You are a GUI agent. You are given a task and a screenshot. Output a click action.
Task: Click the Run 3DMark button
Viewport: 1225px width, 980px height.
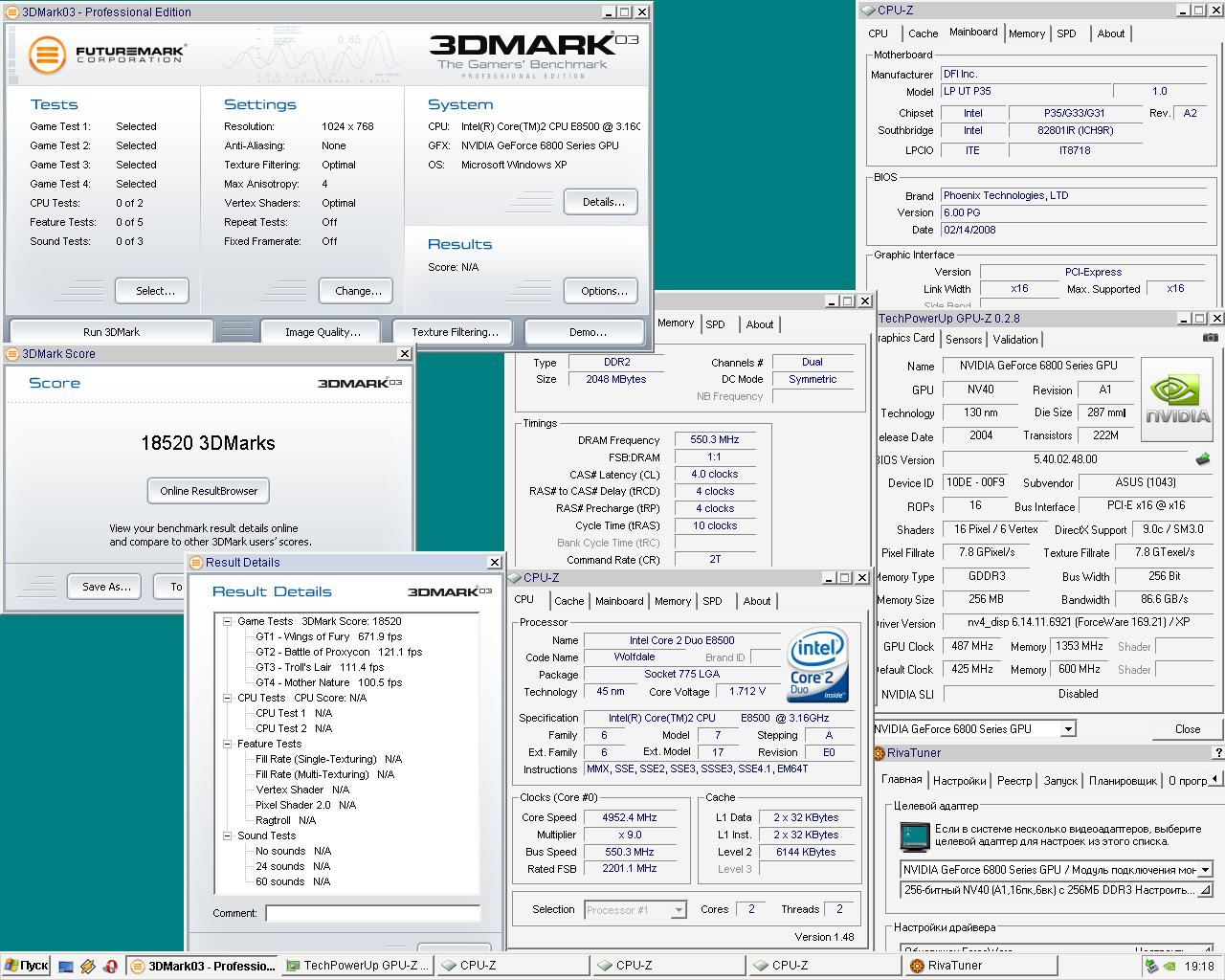coord(111,332)
